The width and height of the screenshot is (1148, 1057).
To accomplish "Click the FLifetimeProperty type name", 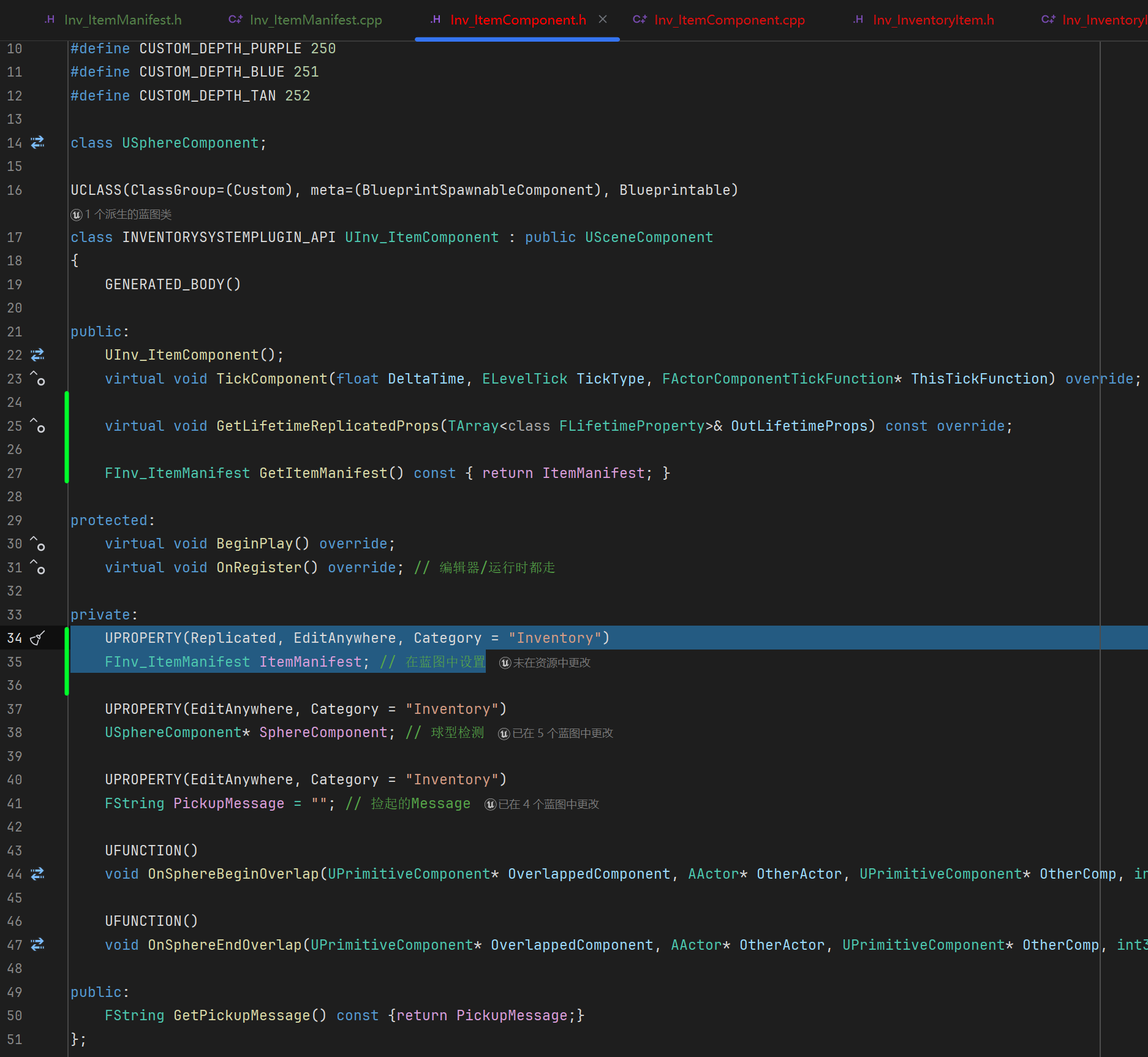I will click(x=632, y=426).
